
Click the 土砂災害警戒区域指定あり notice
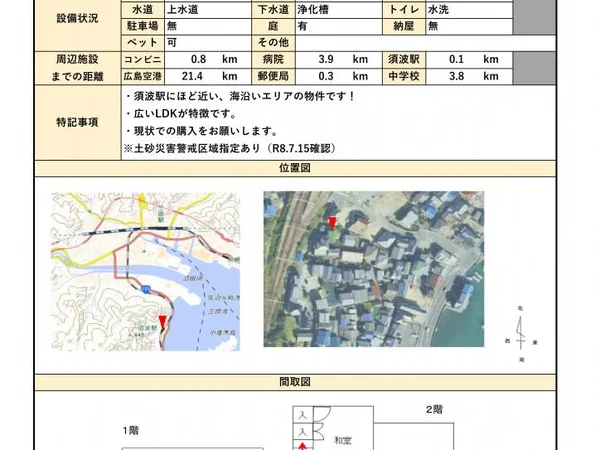click(x=230, y=148)
